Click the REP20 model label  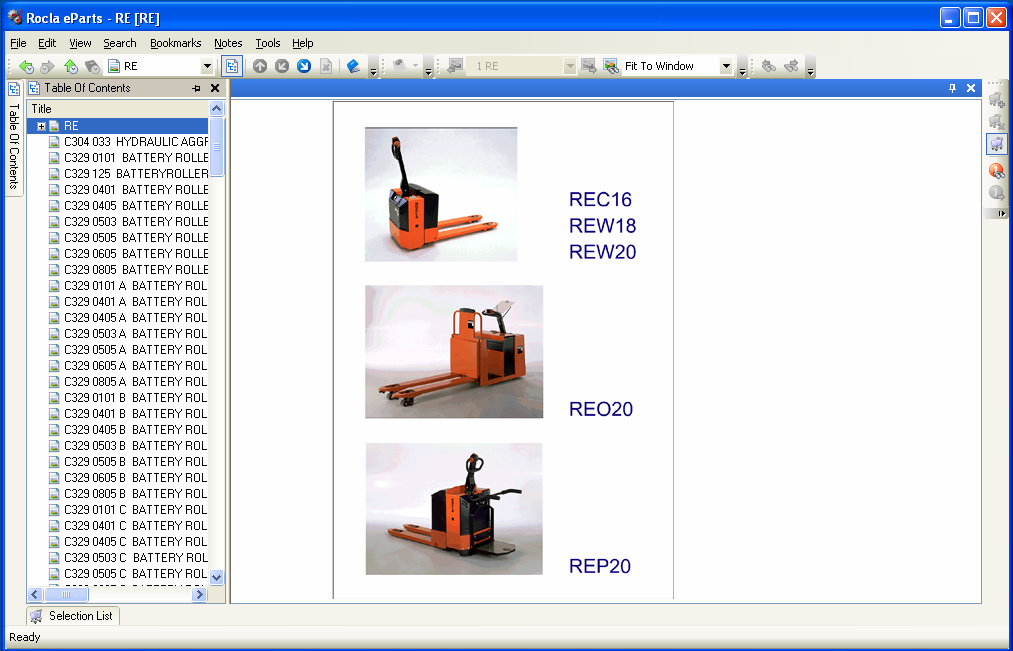(x=600, y=566)
